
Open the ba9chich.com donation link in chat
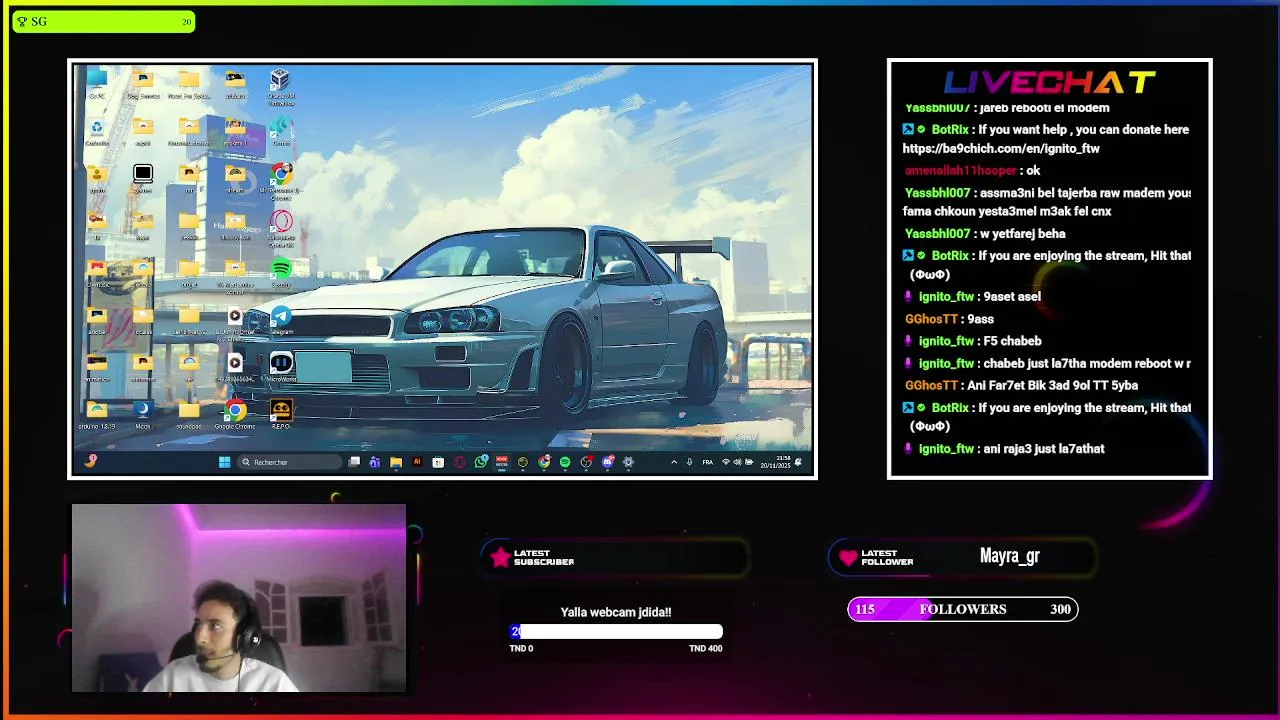(x=1001, y=148)
